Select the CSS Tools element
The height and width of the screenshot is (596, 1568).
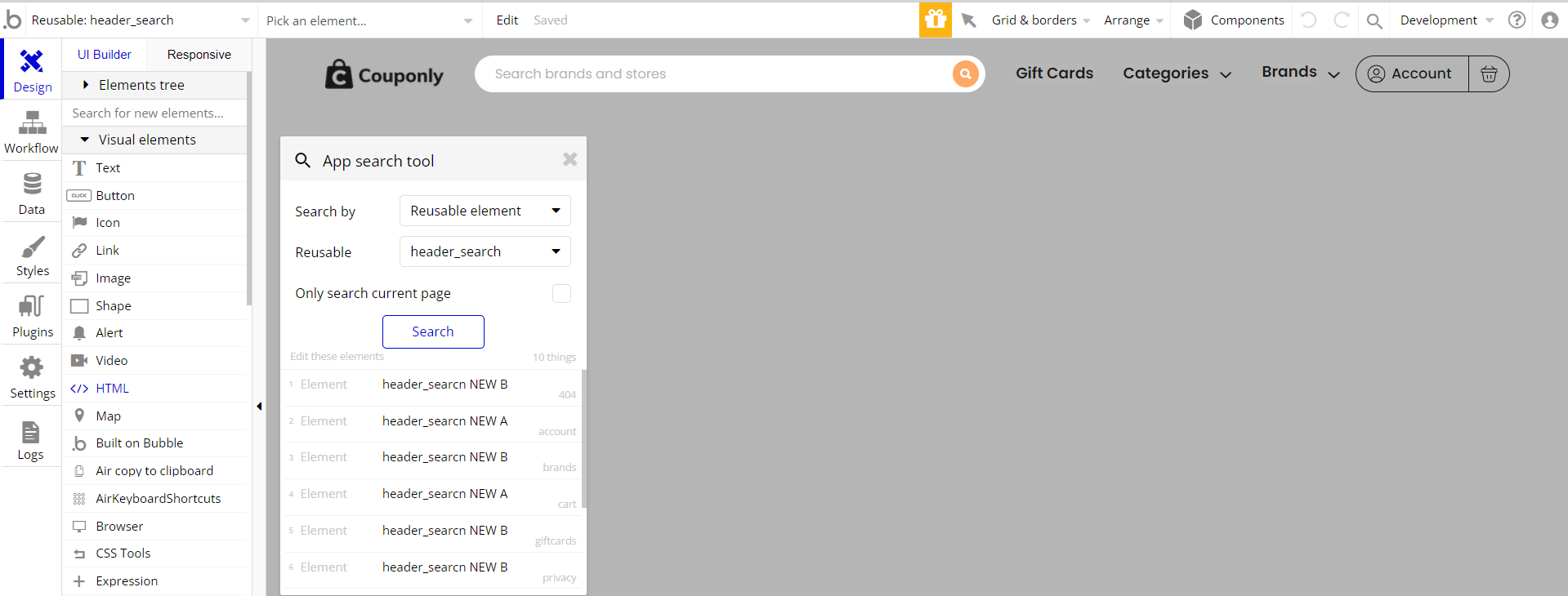point(155,554)
